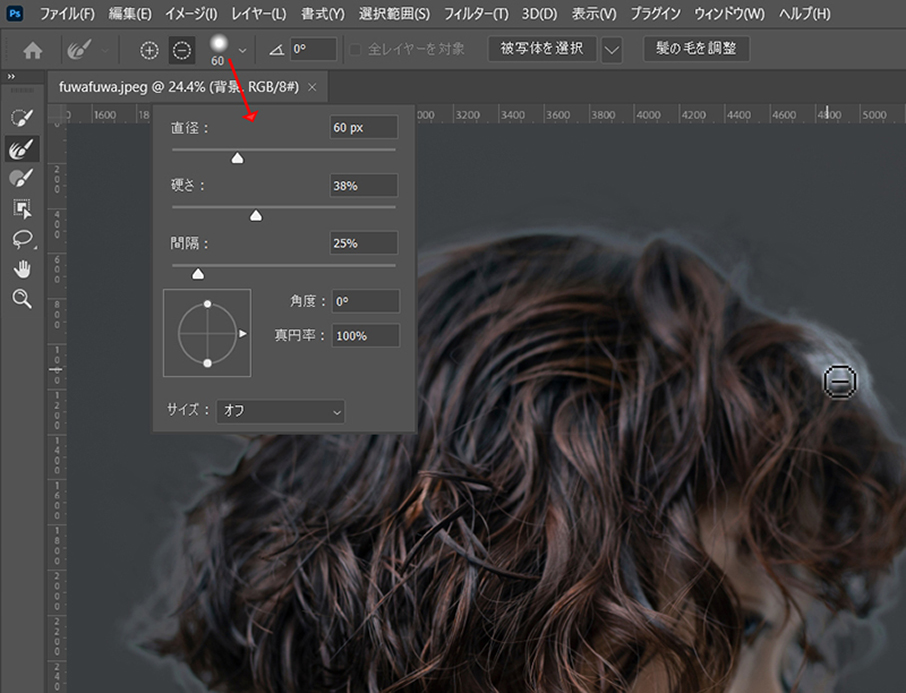Expand the dropdown beside 被写体を選択
Image resolution: width=906 pixels, height=693 pixels.
click(611, 50)
